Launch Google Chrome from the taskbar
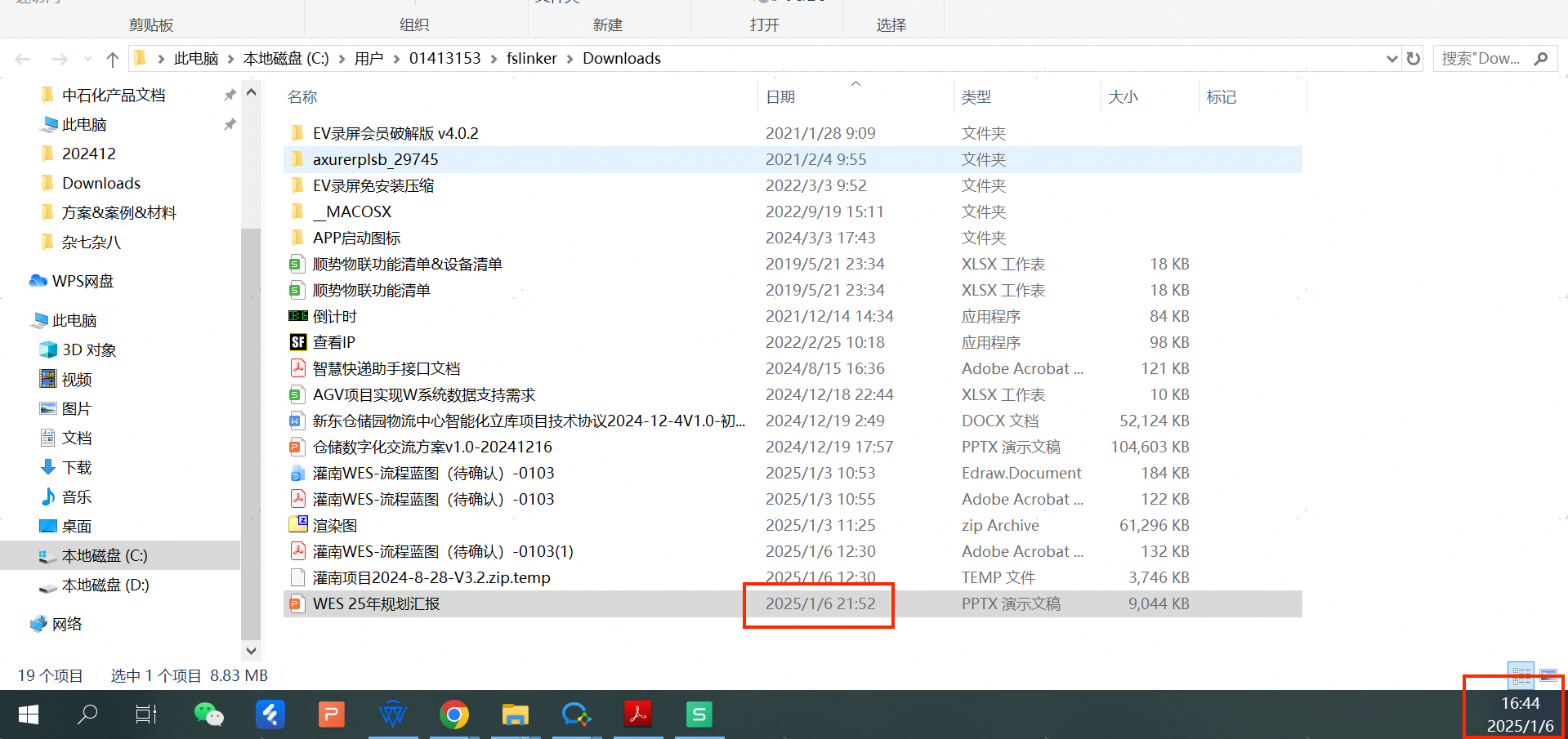The image size is (1568, 739). tap(453, 715)
